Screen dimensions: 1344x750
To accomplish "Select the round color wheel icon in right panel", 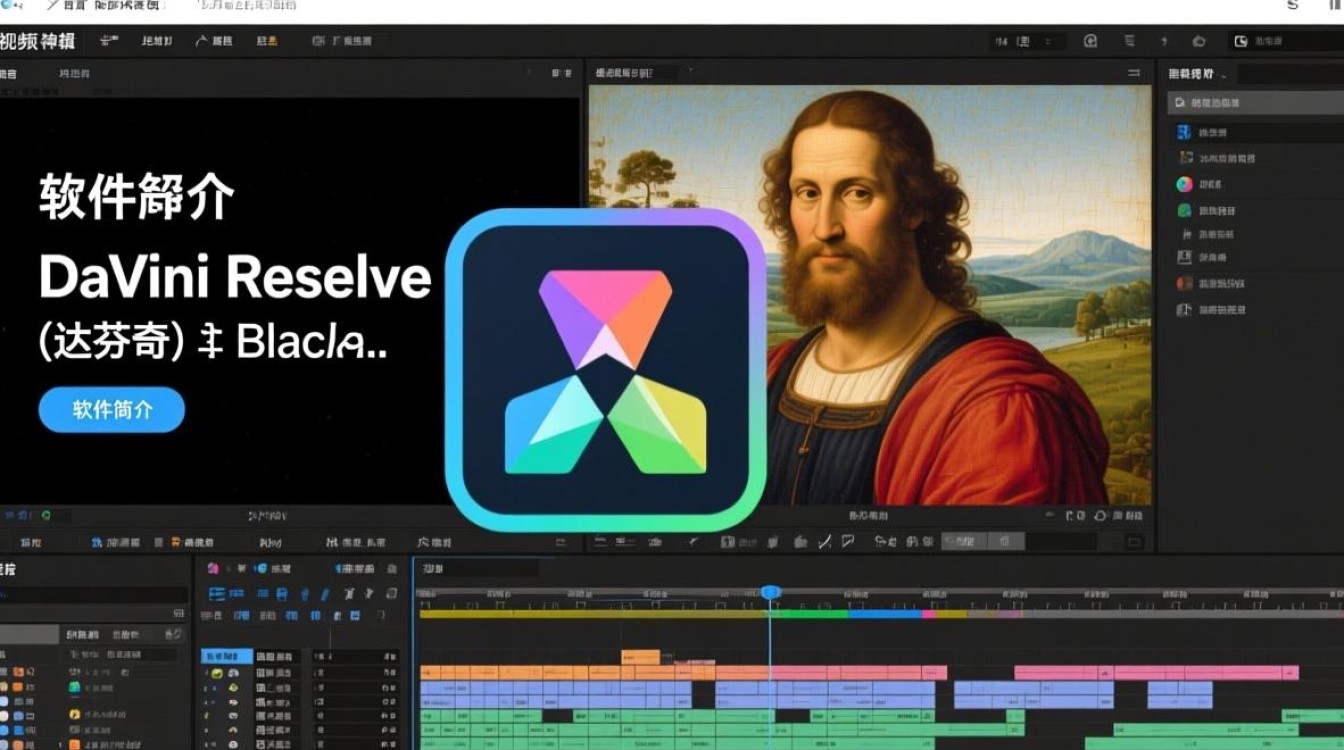I will [x=1184, y=184].
